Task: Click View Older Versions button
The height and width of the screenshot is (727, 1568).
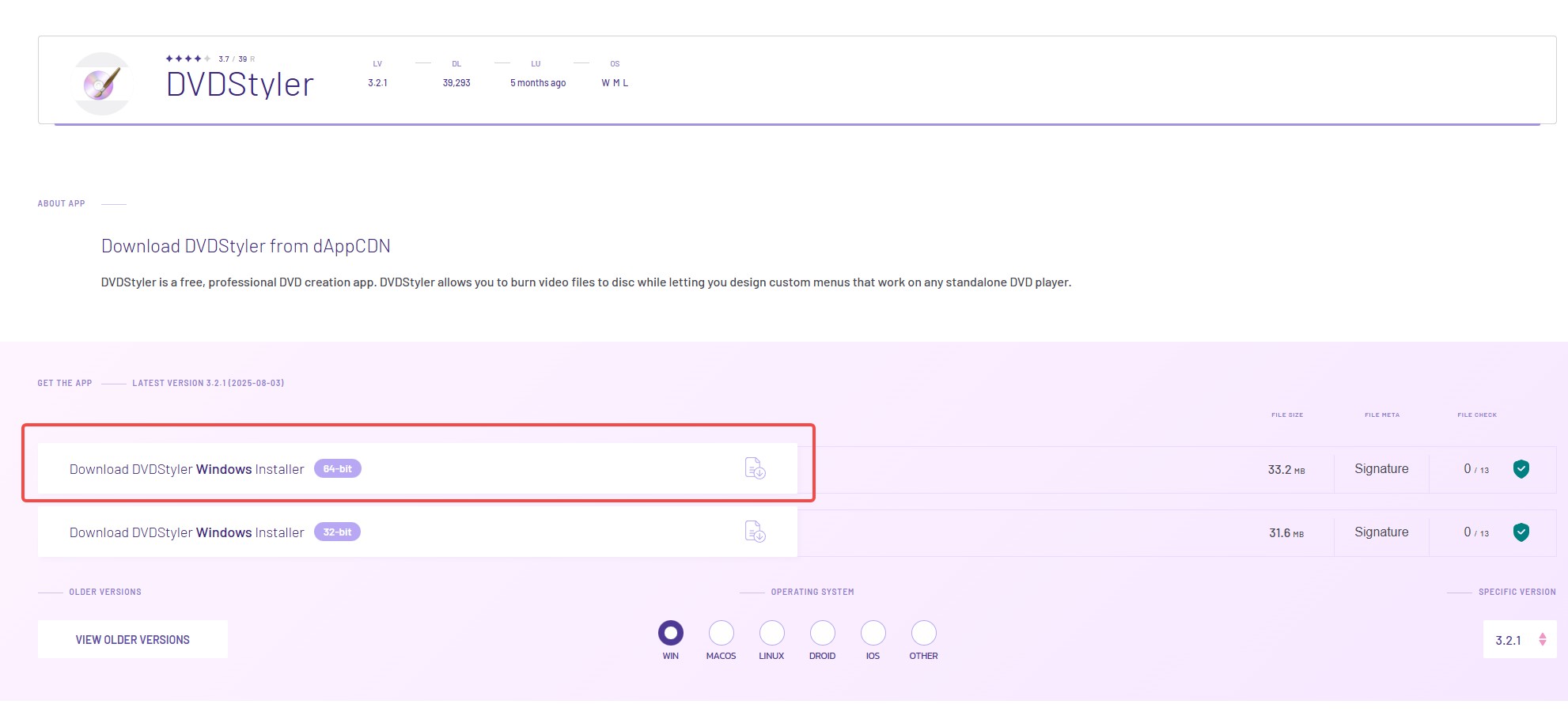Action: pos(133,639)
